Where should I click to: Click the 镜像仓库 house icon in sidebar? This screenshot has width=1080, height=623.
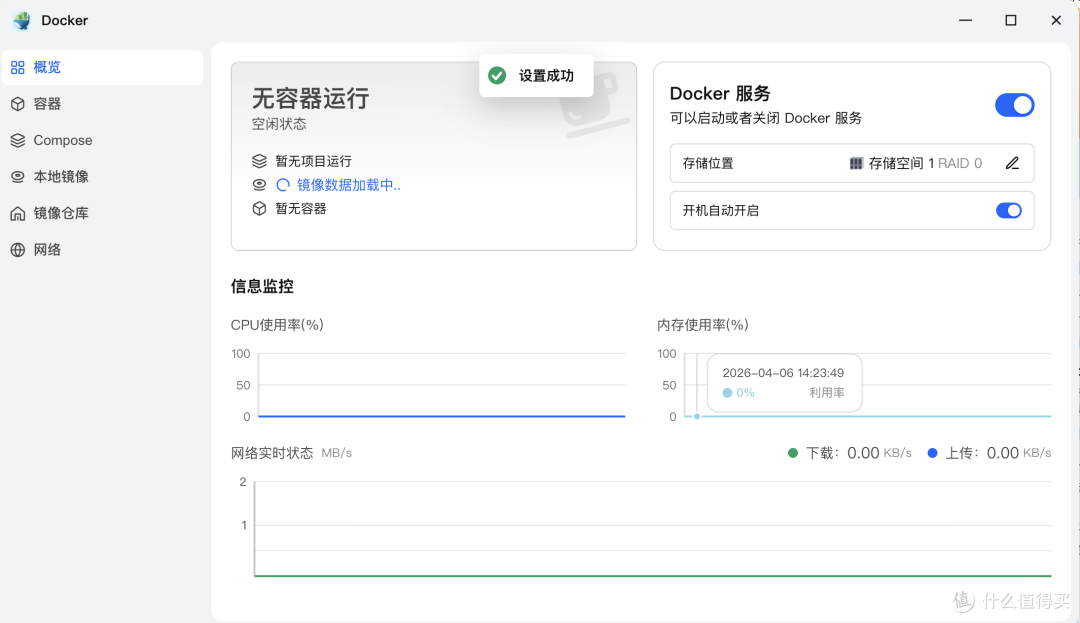[18, 213]
